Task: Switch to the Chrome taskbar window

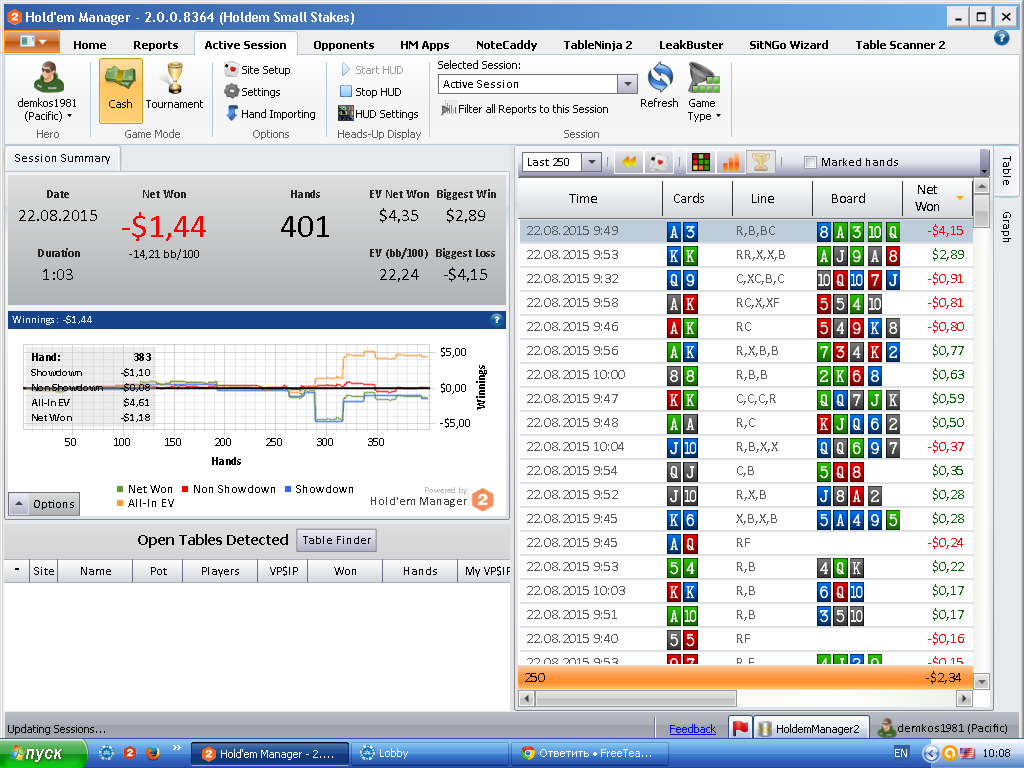Action: [x=590, y=754]
